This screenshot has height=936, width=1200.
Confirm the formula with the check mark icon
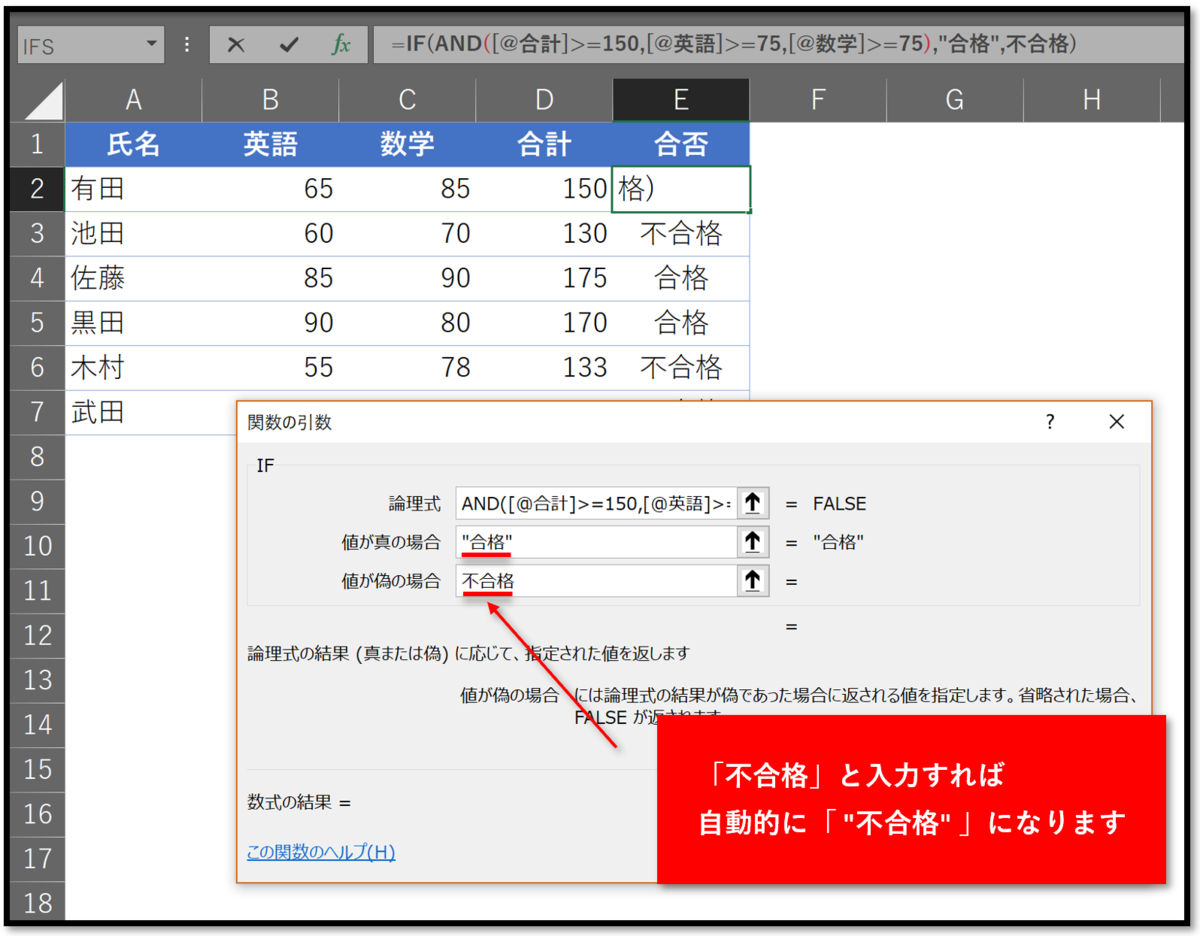pyautogui.click(x=291, y=44)
